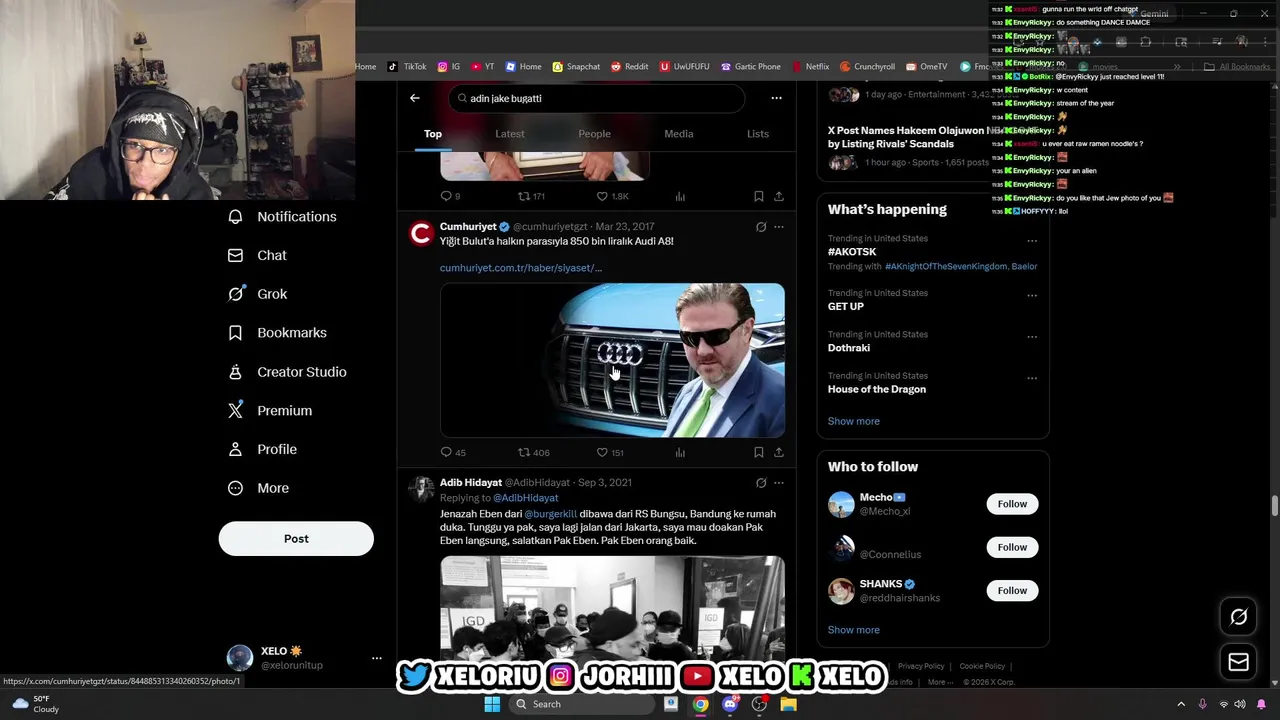Follow SHANKS account
Screen dimensions: 1280x720
(1012, 591)
